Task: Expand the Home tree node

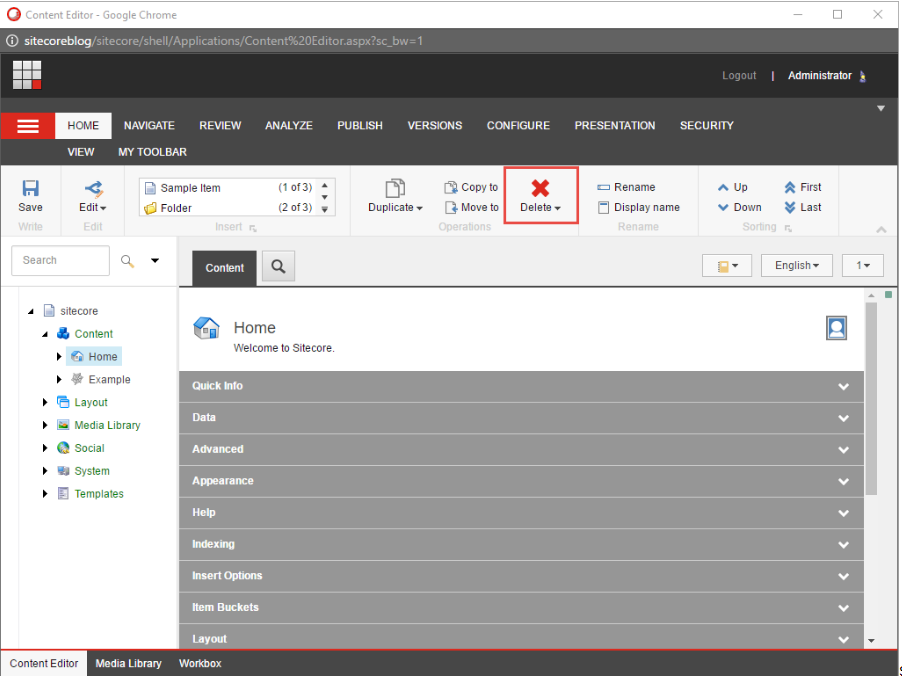Action: pyautogui.click(x=59, y=357)
